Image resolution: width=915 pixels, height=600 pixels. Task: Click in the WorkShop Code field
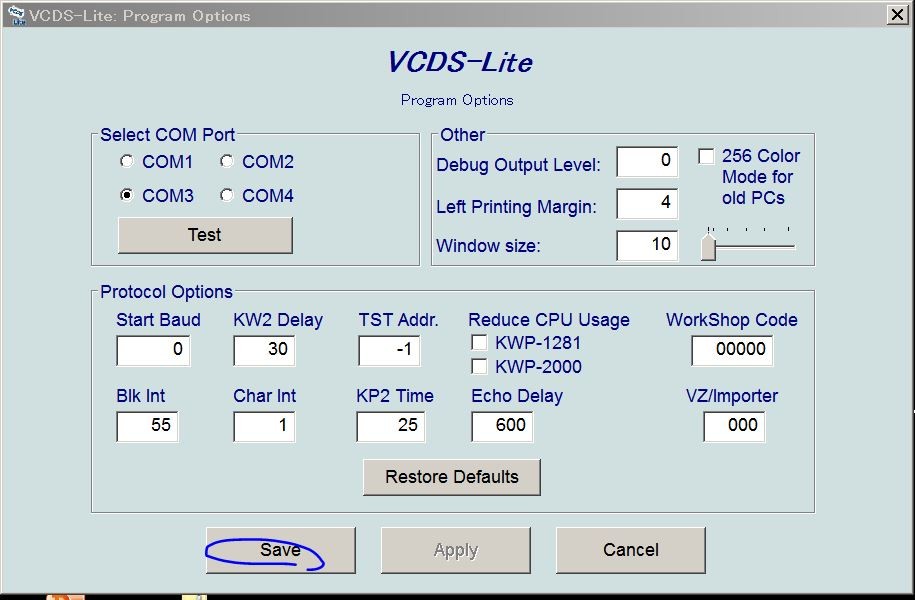point(732,350)
